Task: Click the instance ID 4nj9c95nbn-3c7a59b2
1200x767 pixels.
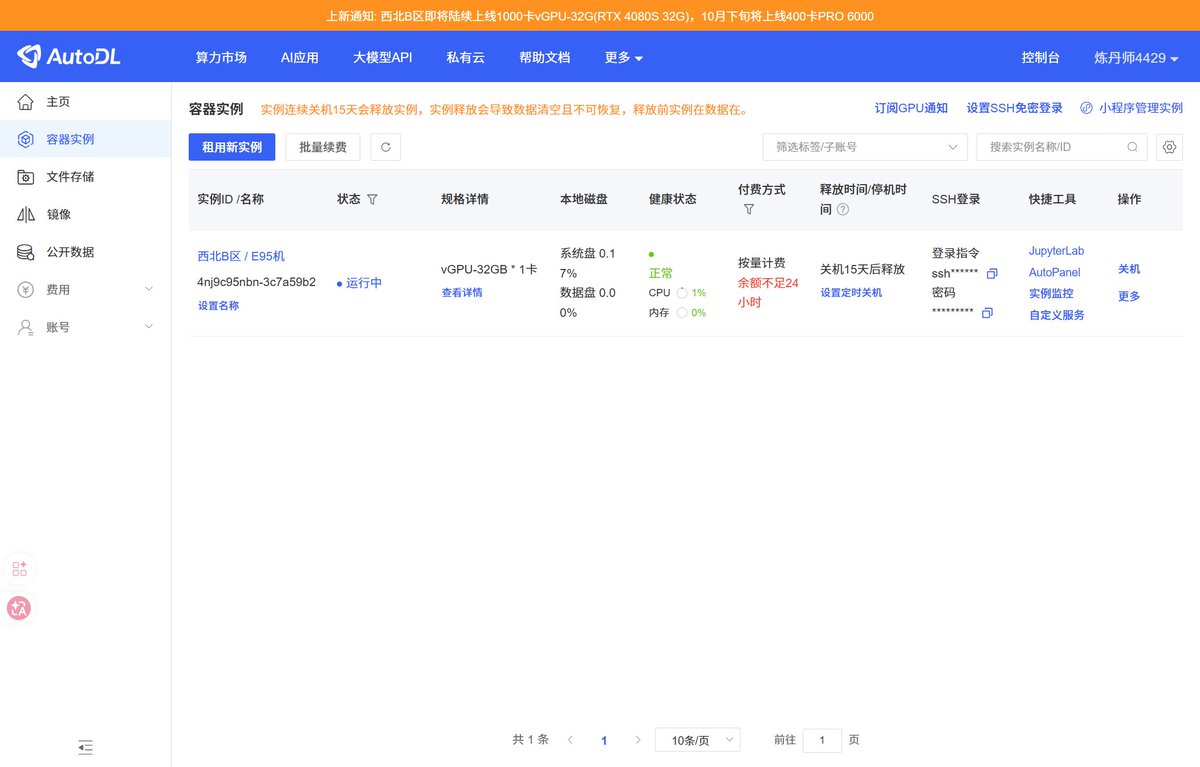Action: pos(256,282)
